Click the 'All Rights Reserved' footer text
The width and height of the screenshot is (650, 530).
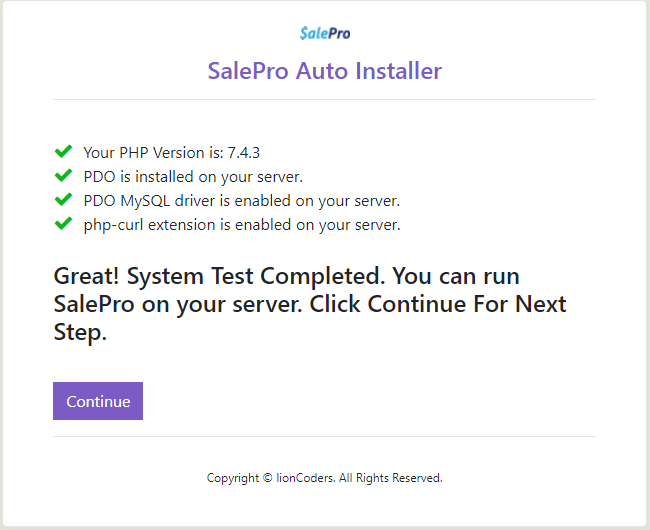[x=390, y=478]
